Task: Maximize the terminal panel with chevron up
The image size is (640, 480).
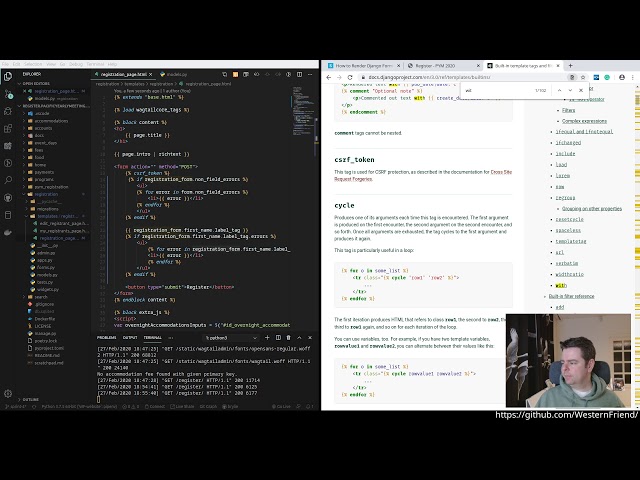Action: coord(299,338)
